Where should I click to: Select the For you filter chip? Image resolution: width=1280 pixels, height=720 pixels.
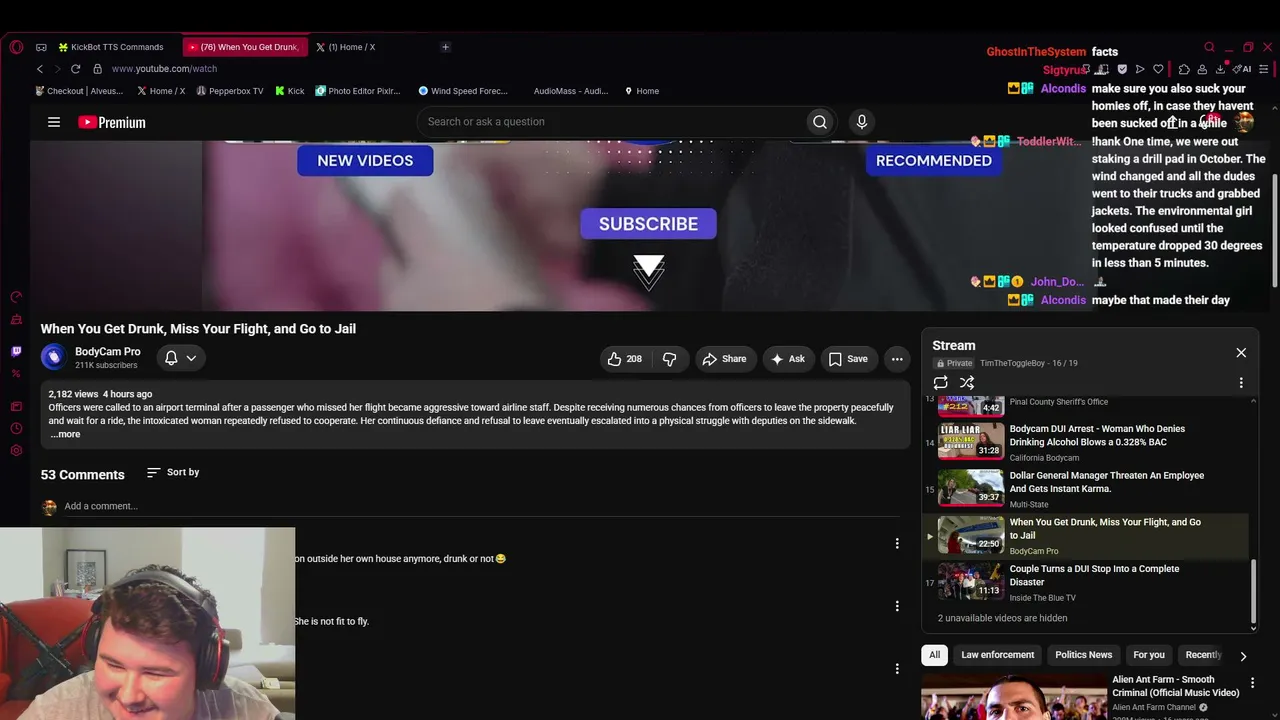1149,655
